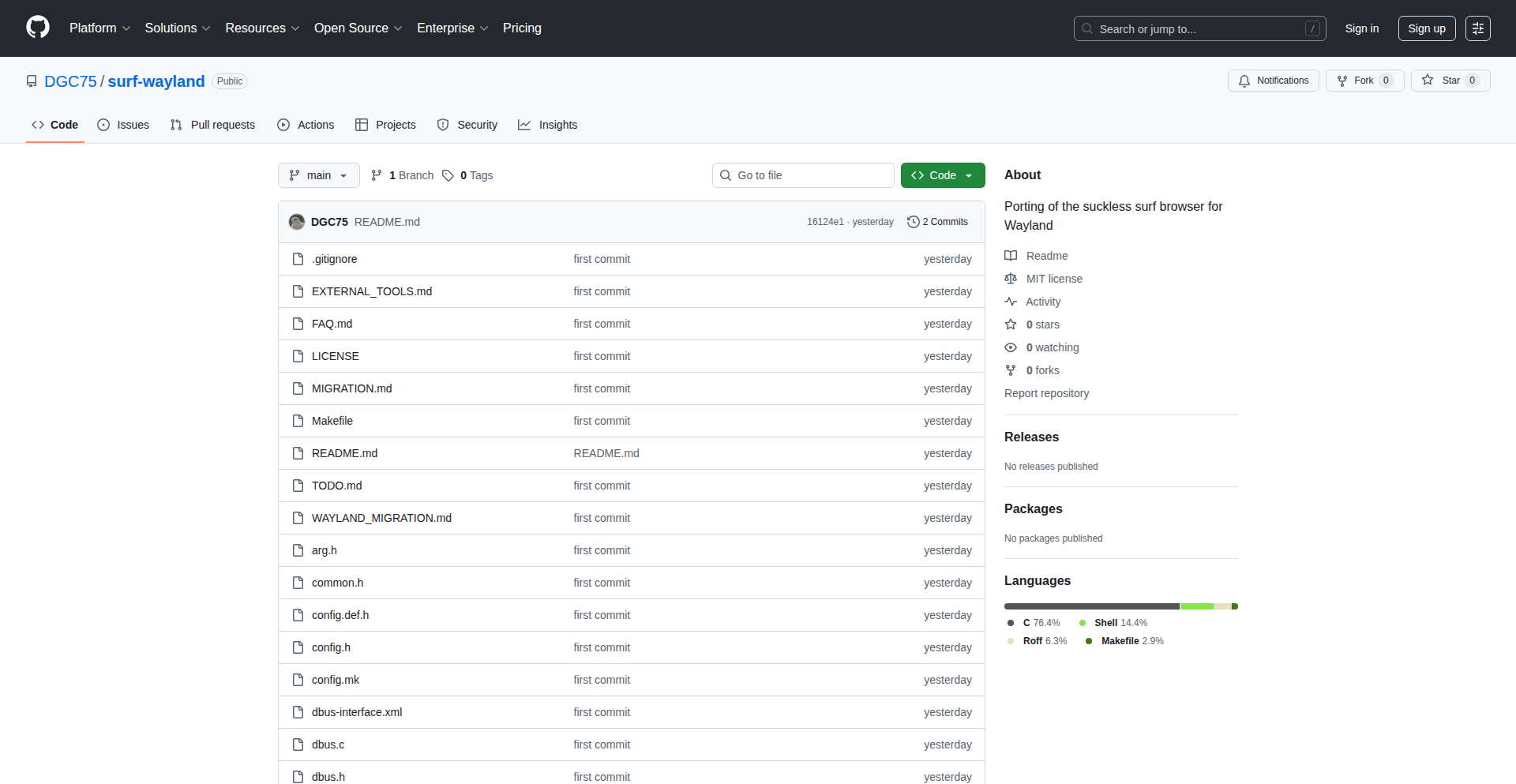
Task: Open the header appearance settings icon
Action: point(1477,28)
